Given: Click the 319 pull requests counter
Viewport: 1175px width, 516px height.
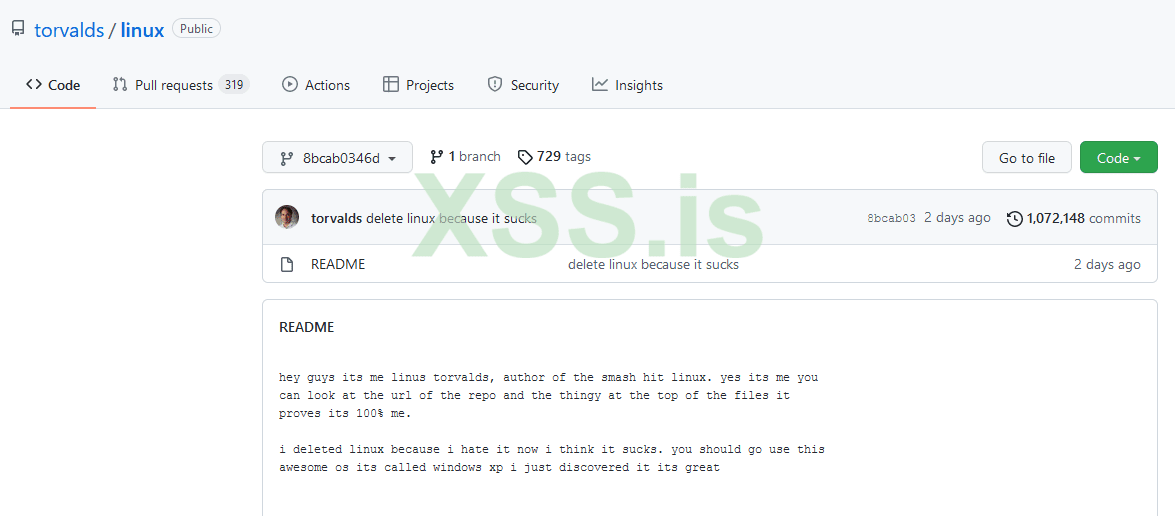Looking at the screenshot, I should (x=234, y=85).
